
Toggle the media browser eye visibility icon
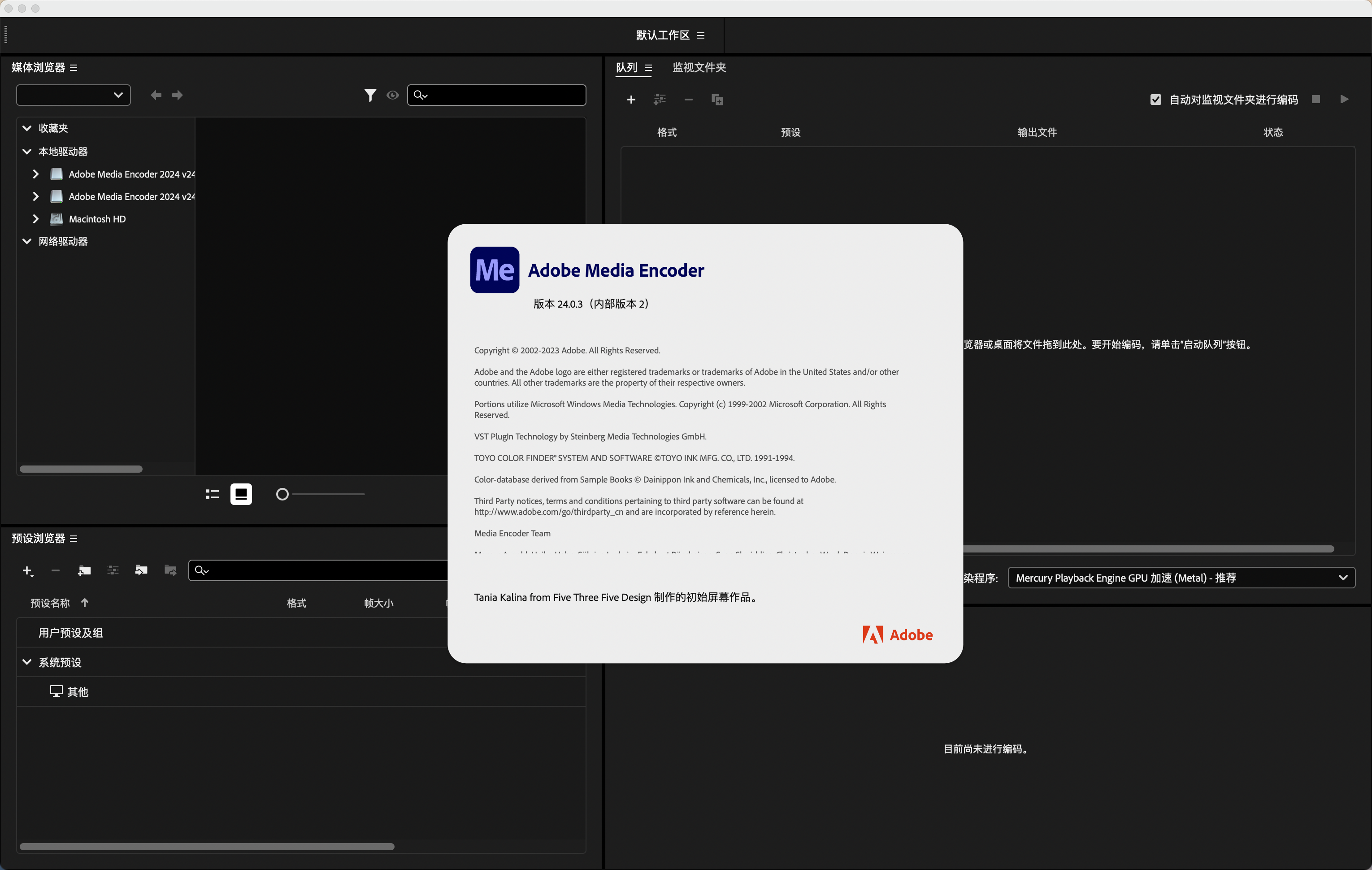point(393,95)
